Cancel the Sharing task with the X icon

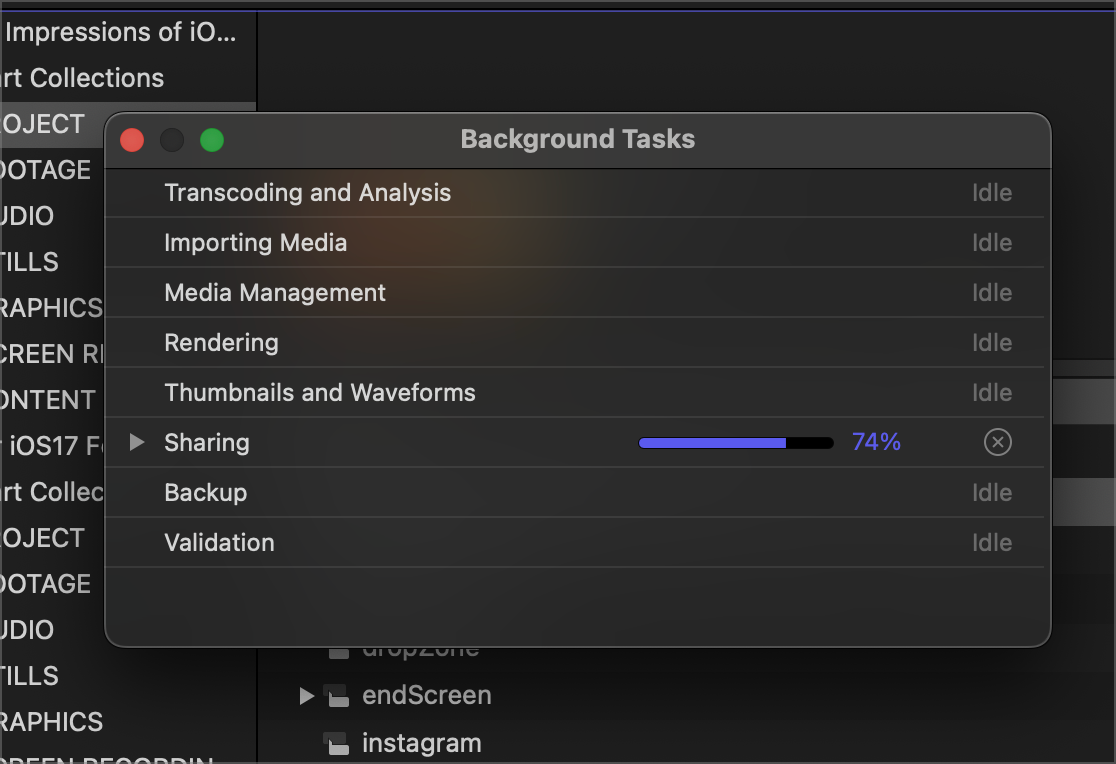(997, 442)
